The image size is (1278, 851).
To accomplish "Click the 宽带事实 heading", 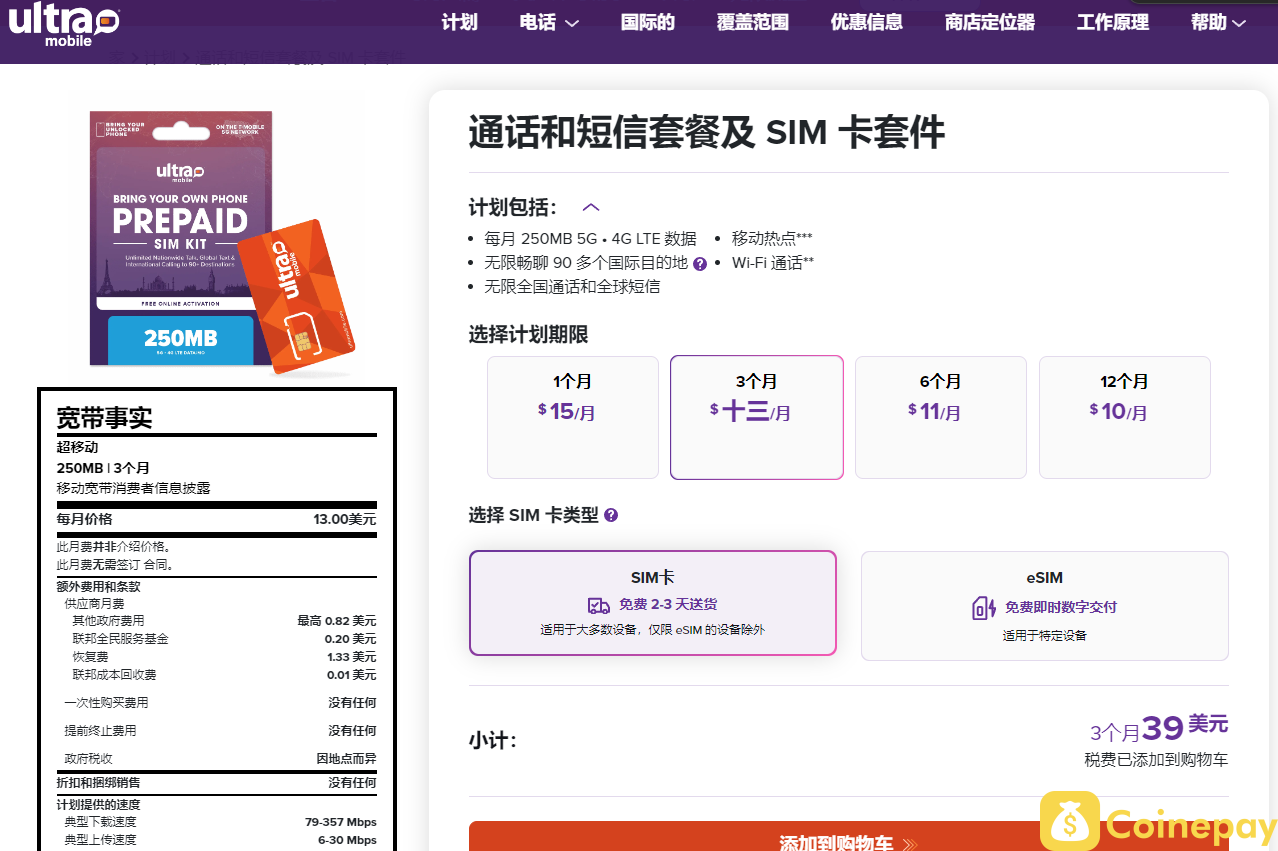I will point(104,418).
